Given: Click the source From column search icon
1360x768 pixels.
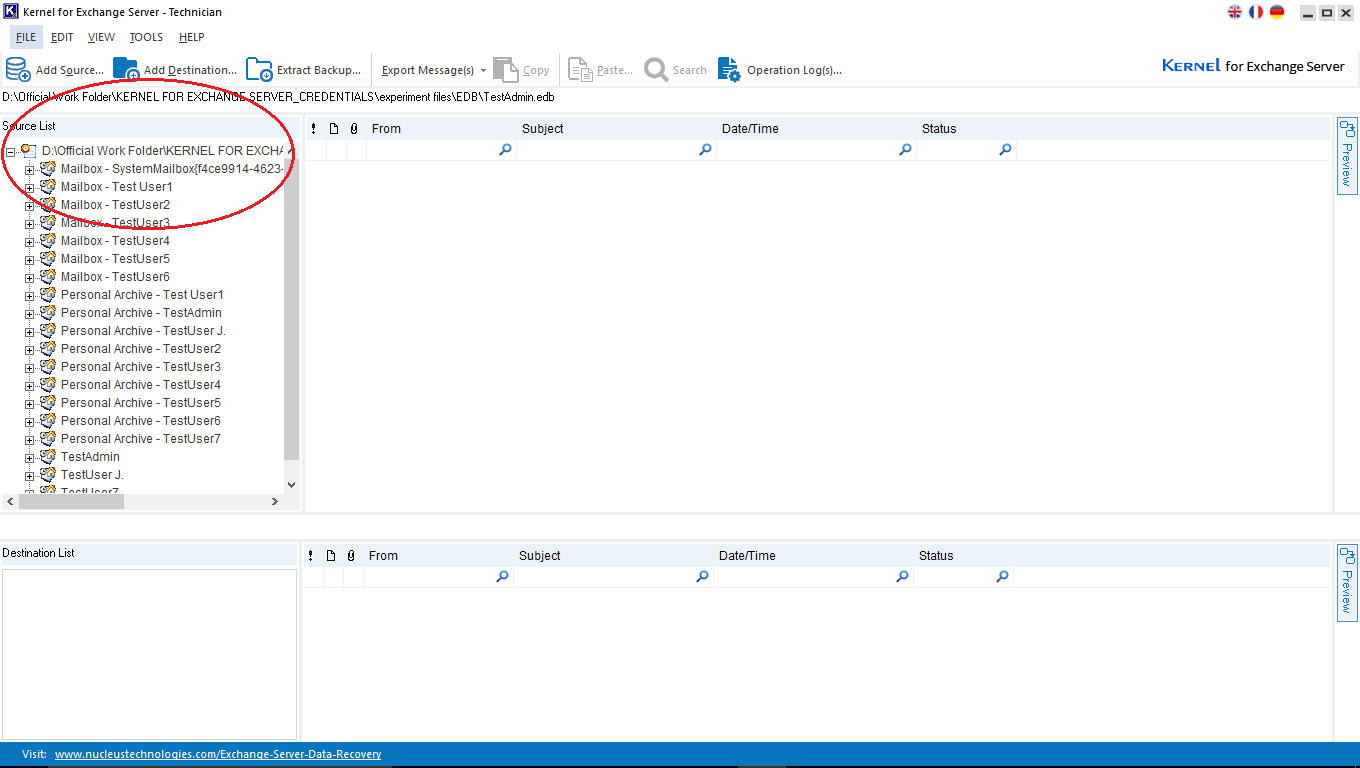Looking at the screenshot, I should click(x=505, y=150).
